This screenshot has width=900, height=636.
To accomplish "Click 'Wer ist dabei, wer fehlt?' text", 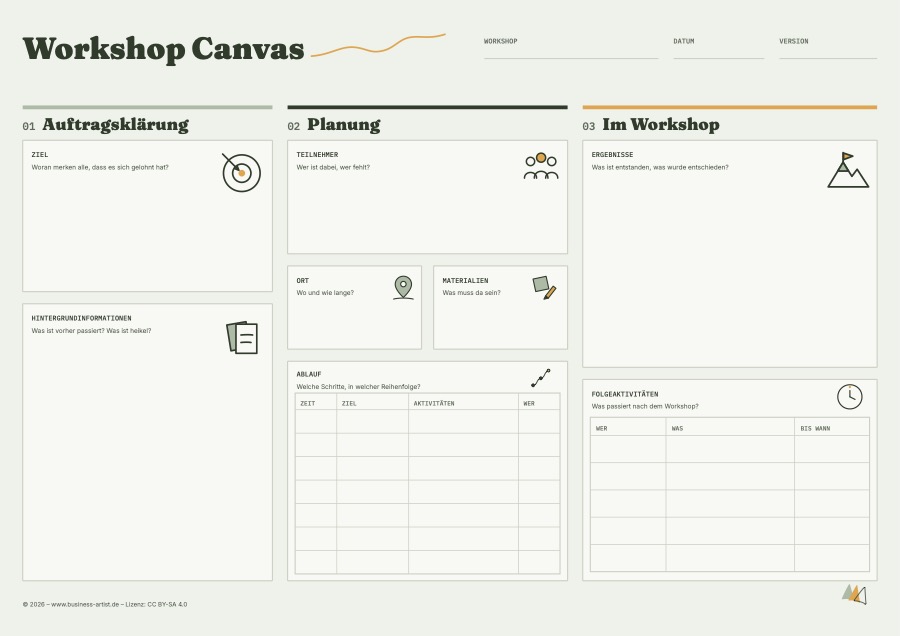I will [x=333, y=167].
